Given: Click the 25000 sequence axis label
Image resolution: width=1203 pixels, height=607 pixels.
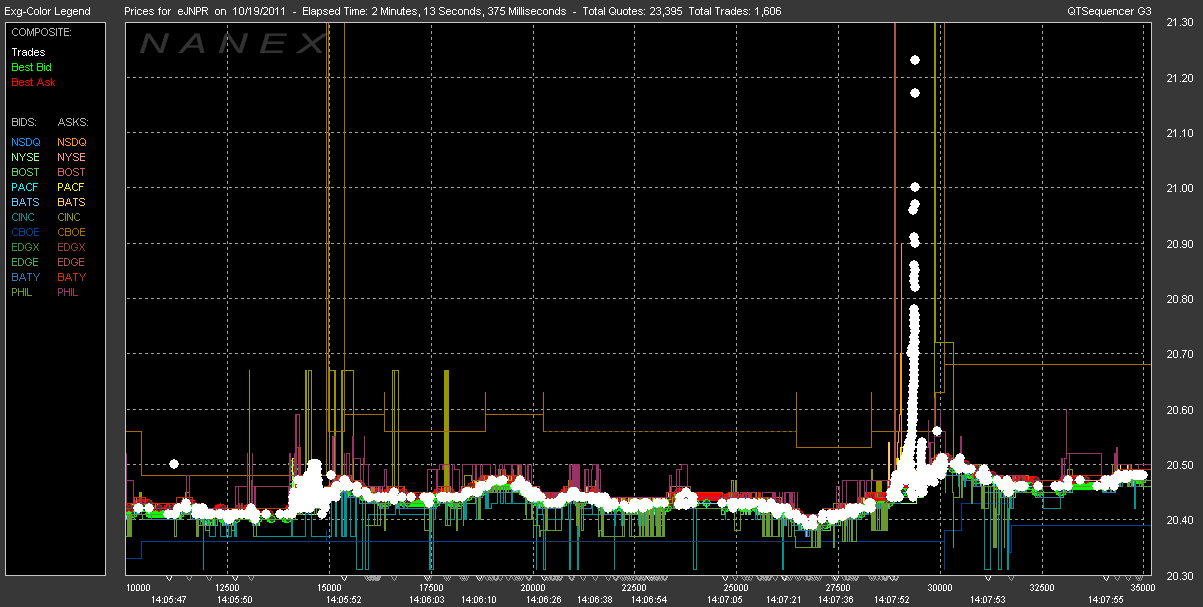Looking at the screenshot, I should pos(737,588).
